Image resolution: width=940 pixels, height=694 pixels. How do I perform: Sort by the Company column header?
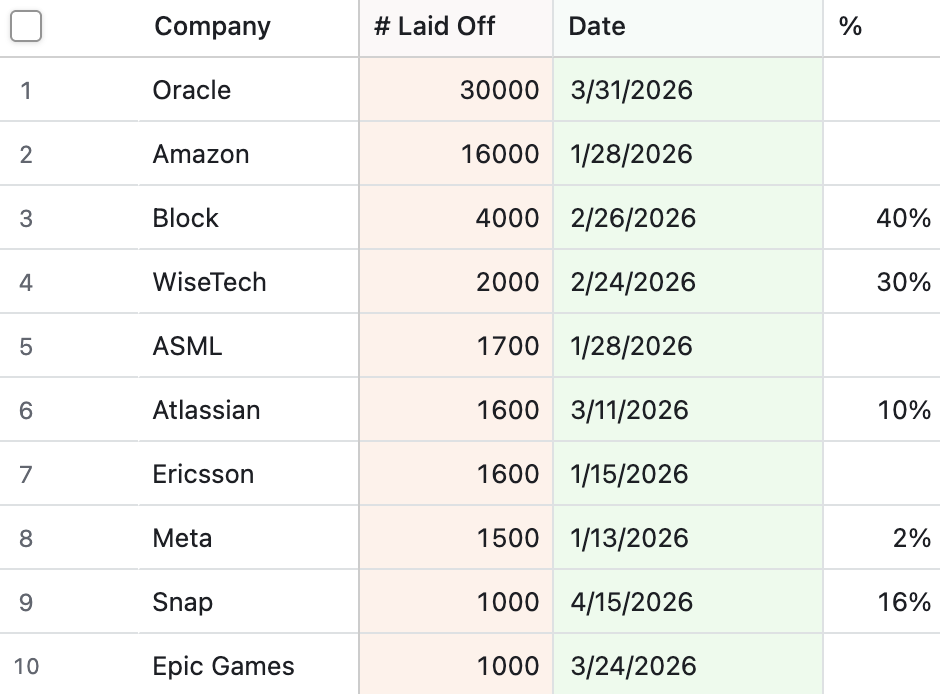pyautogui.click(x=211, y=26)
